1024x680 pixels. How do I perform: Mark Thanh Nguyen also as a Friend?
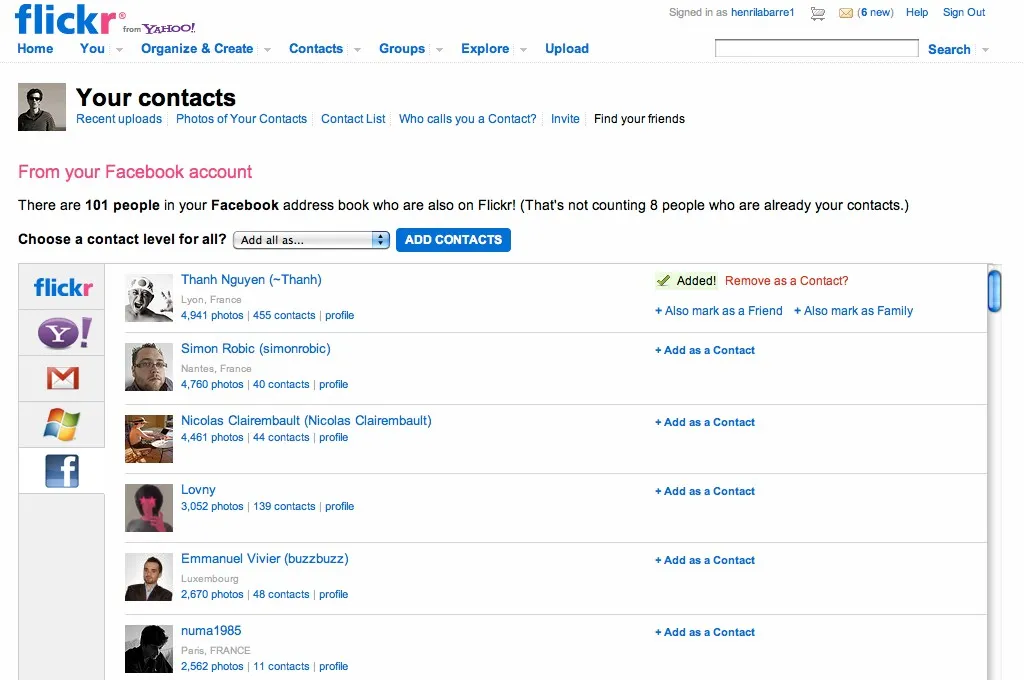tap(718, 311)
